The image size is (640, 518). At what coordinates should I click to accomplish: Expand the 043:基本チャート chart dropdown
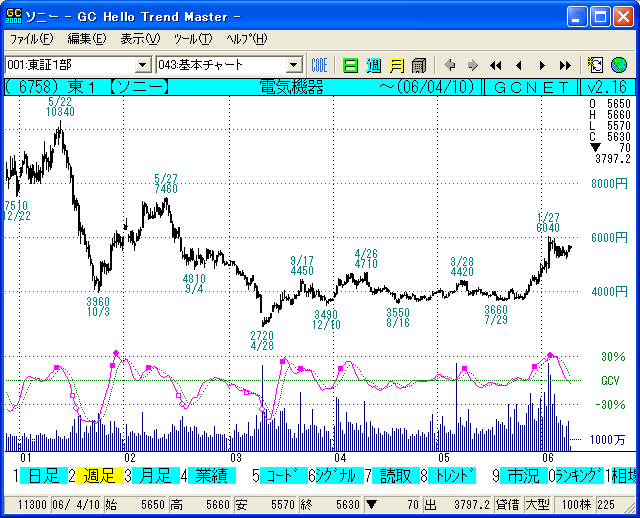(293, 65)
